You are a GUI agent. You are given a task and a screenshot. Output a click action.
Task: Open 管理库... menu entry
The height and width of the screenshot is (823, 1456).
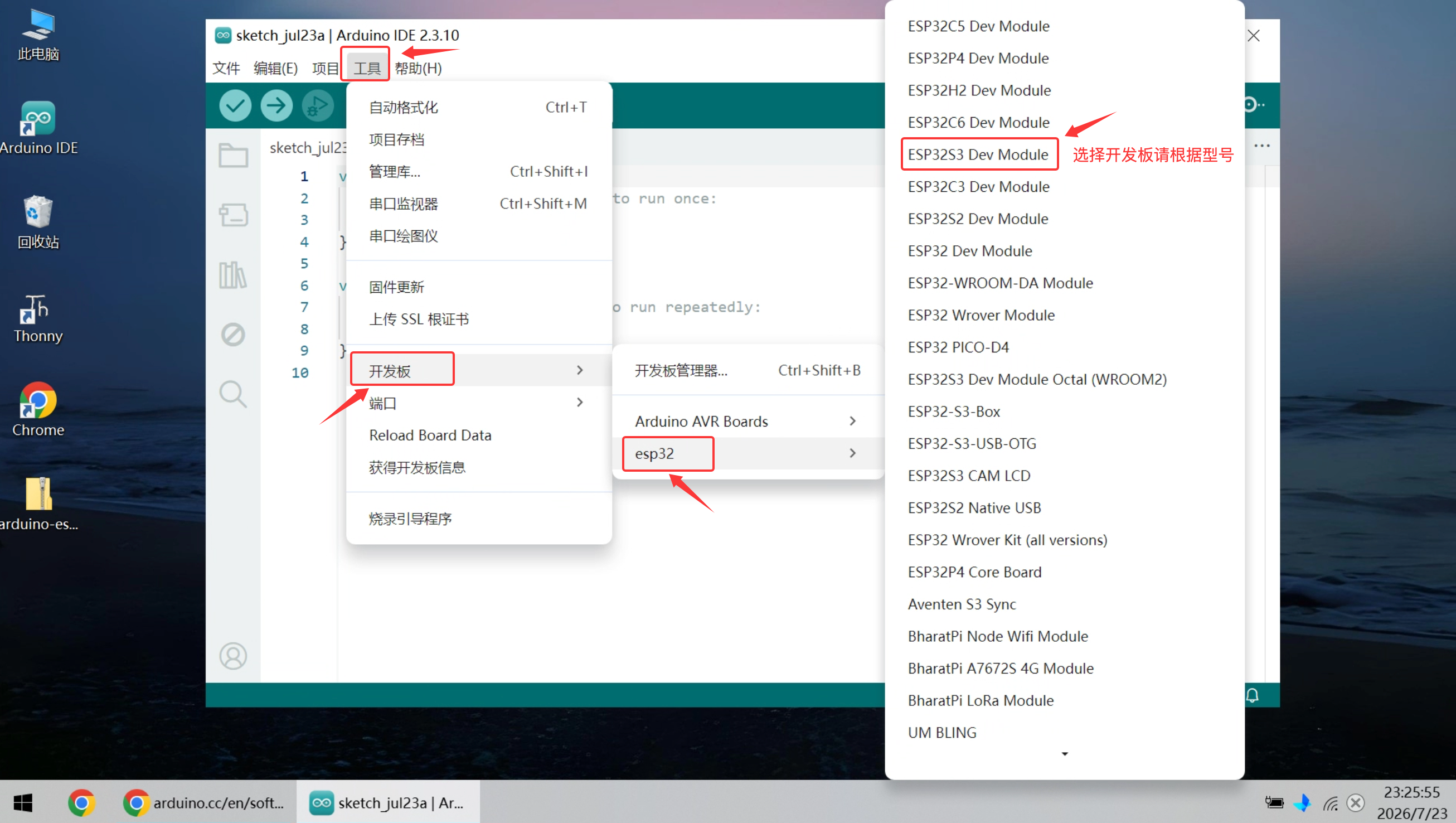pyautogui.click(x=479, y=172)
